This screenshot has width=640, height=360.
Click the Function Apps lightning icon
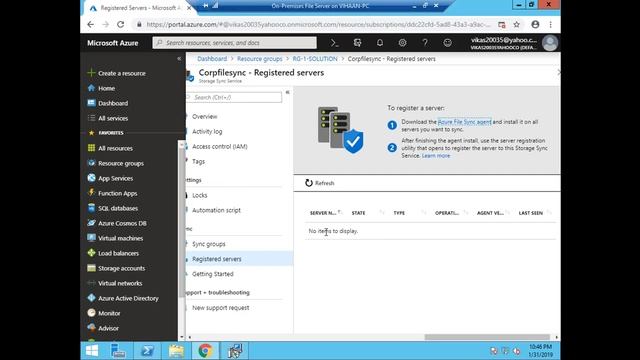click(x=91, y=193)
